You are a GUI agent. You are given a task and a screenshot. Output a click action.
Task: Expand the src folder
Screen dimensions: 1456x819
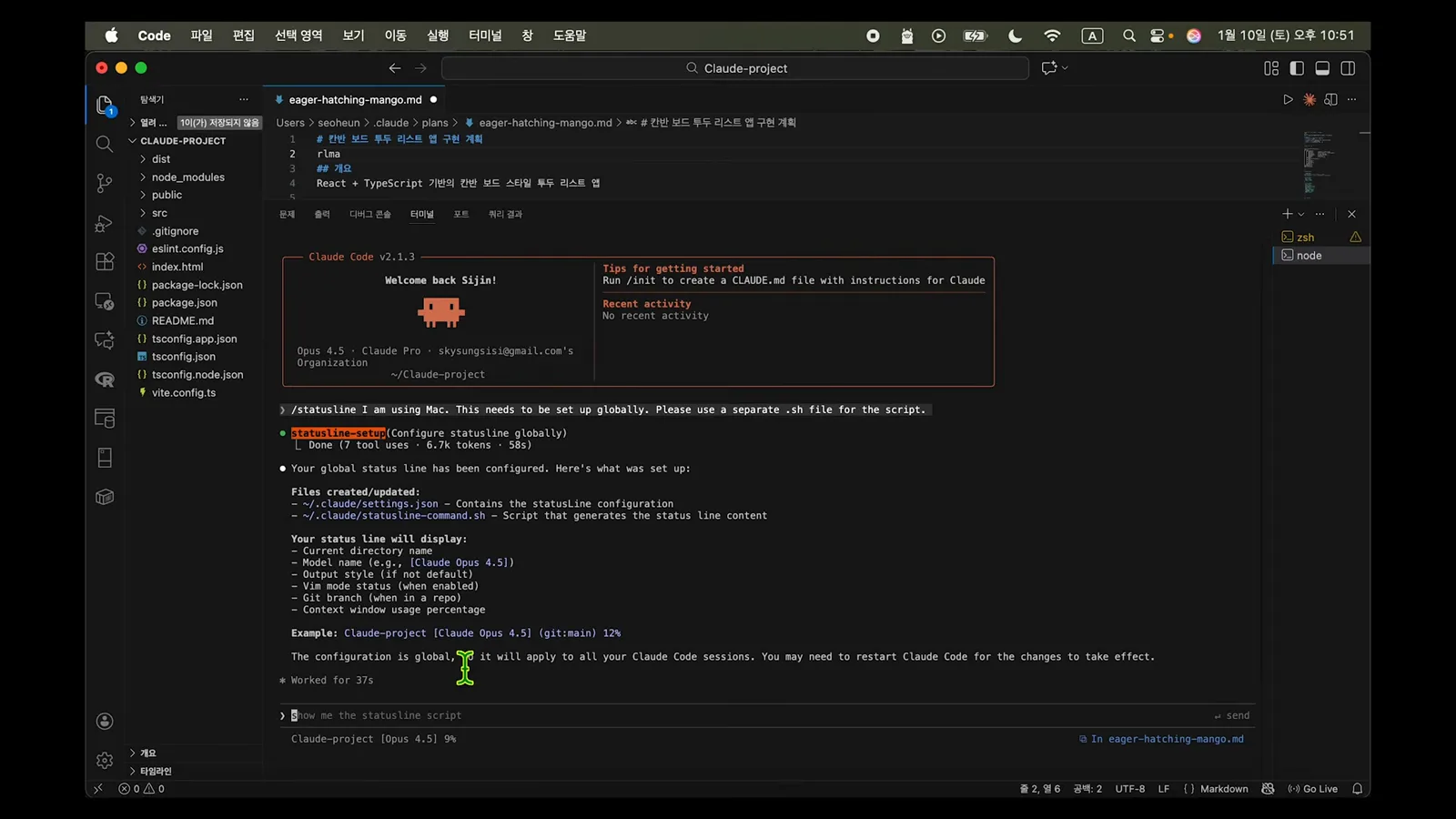coord(159,213)
